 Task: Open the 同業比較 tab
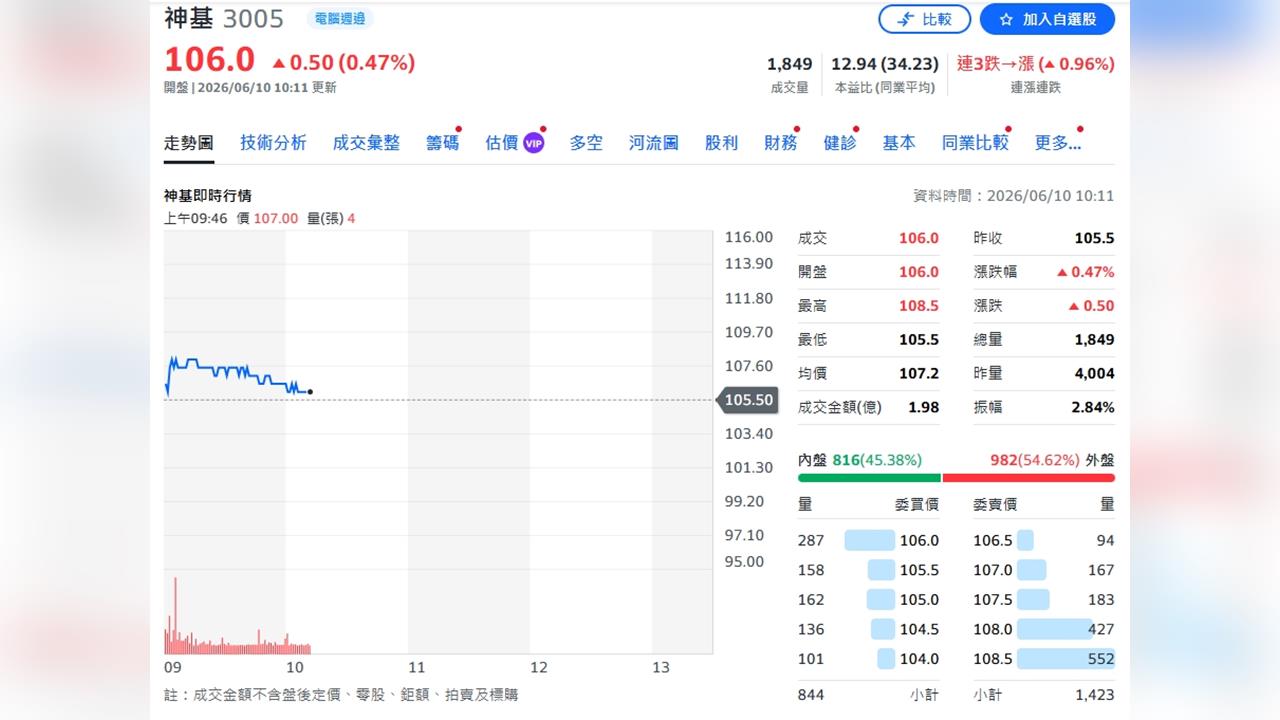(975, 143)
